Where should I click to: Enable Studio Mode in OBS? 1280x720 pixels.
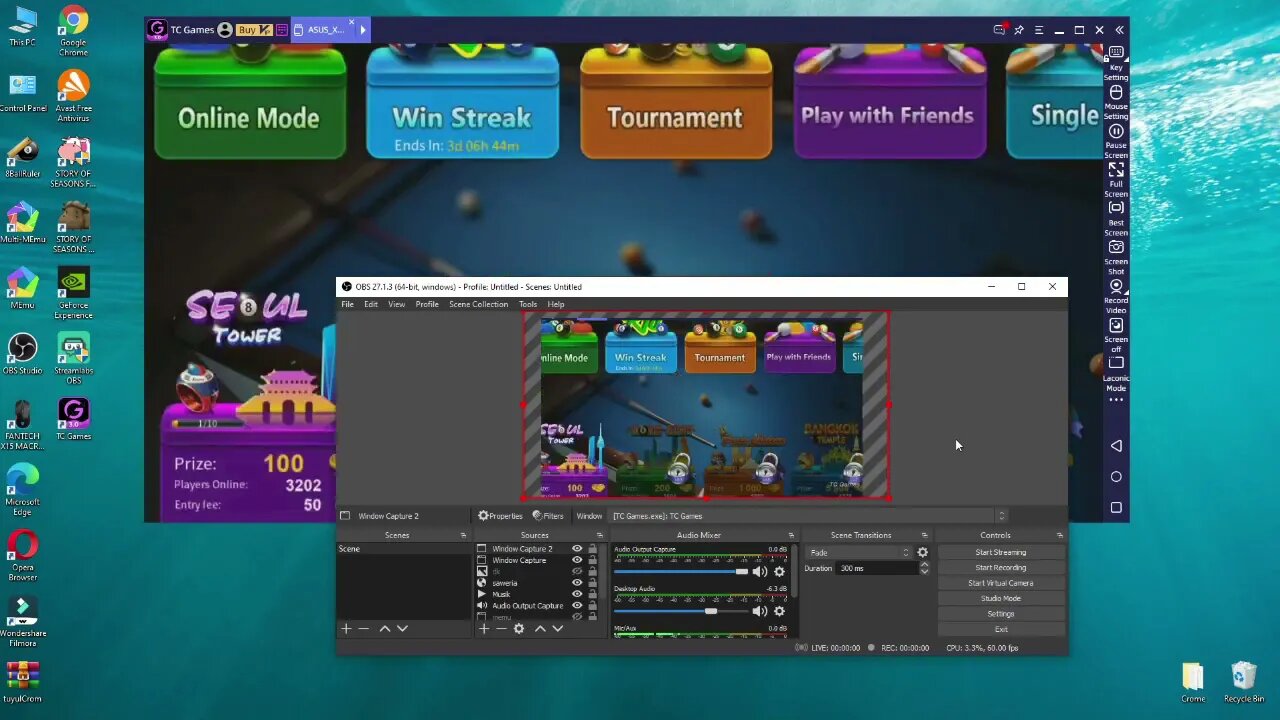[x=1001, y=599]
